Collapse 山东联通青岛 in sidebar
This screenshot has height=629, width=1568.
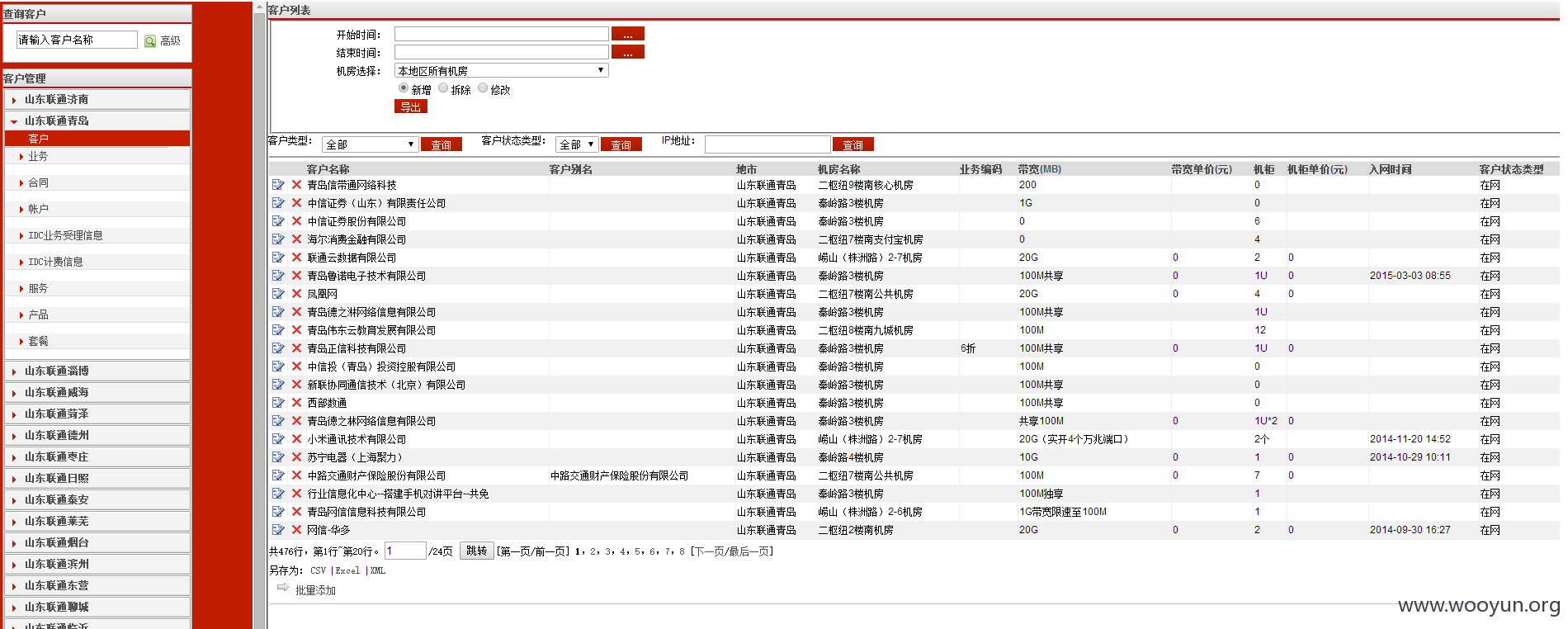click(x=97, y=121)
